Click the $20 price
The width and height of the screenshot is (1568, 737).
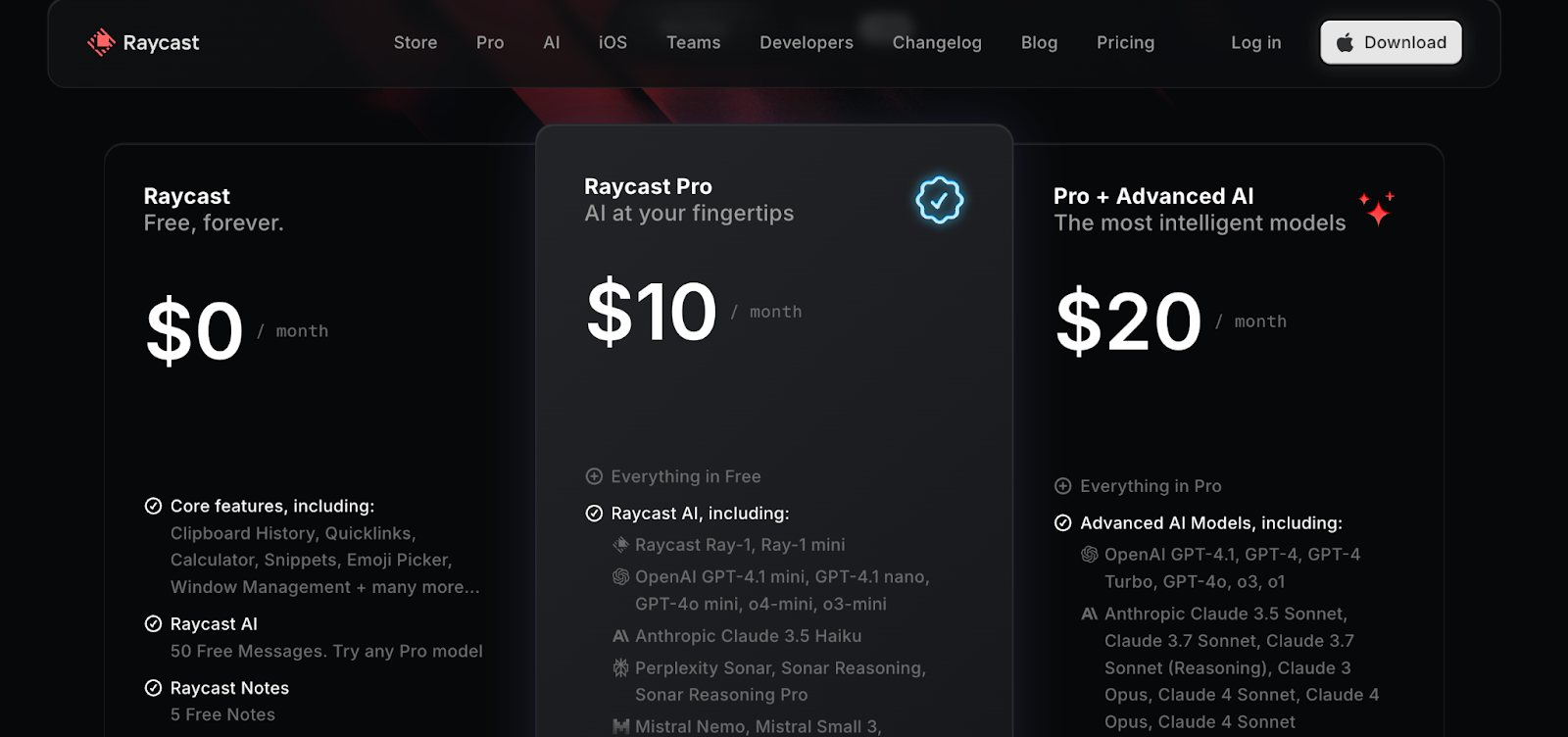(x=1128, y=321)
